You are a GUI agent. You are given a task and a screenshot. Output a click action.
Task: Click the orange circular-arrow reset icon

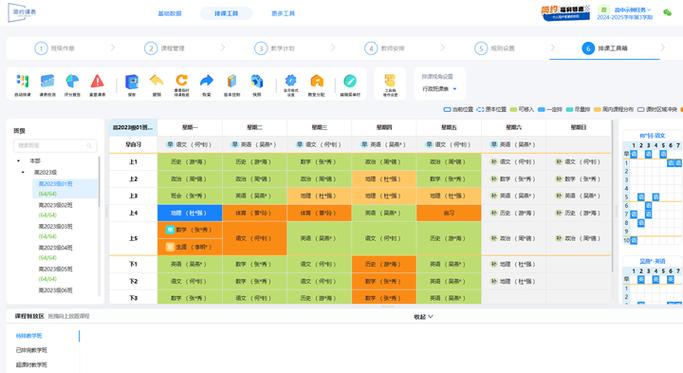[182, 81]
